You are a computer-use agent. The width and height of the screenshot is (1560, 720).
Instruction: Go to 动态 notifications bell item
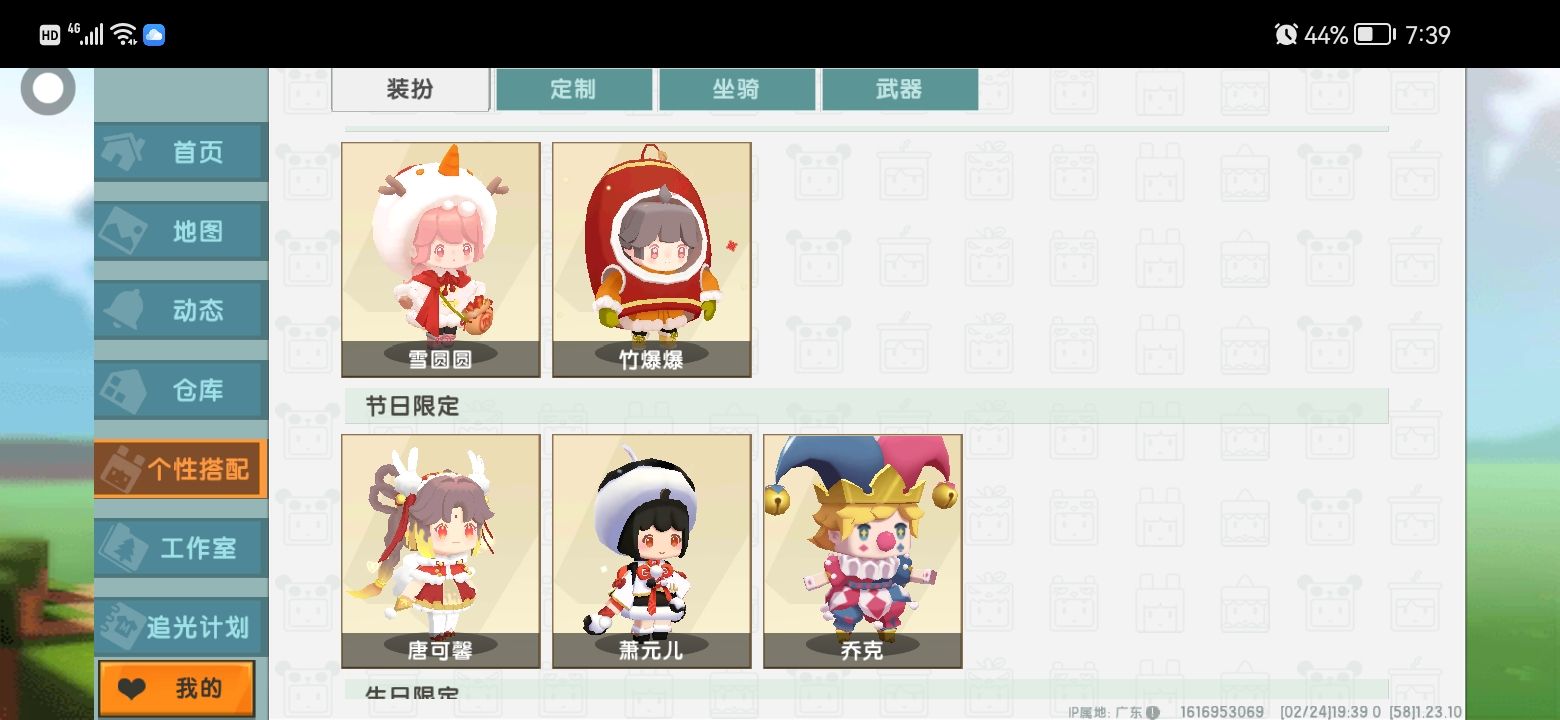tap(181, 310)
